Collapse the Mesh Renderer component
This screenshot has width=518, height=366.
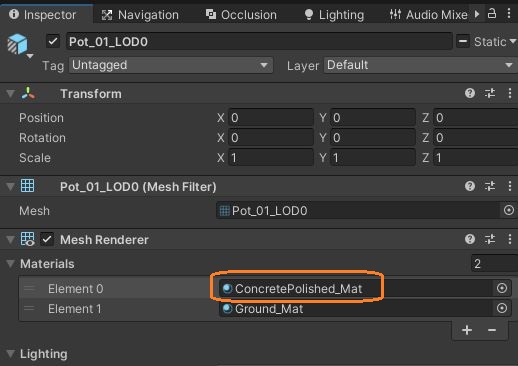(x=10, y=240)
